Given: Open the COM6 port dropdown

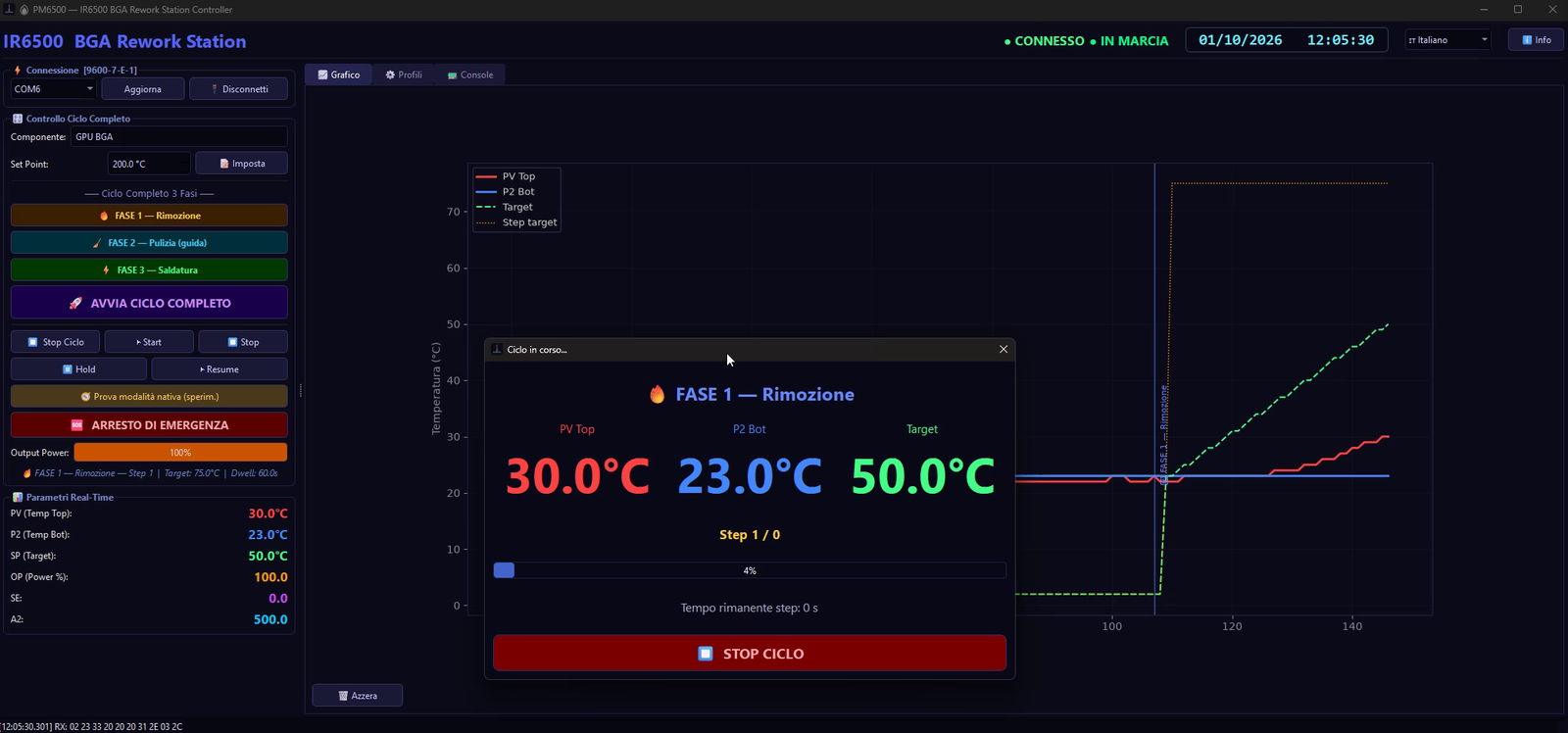Looking at the screenshot, I should (x=53, y=89).
